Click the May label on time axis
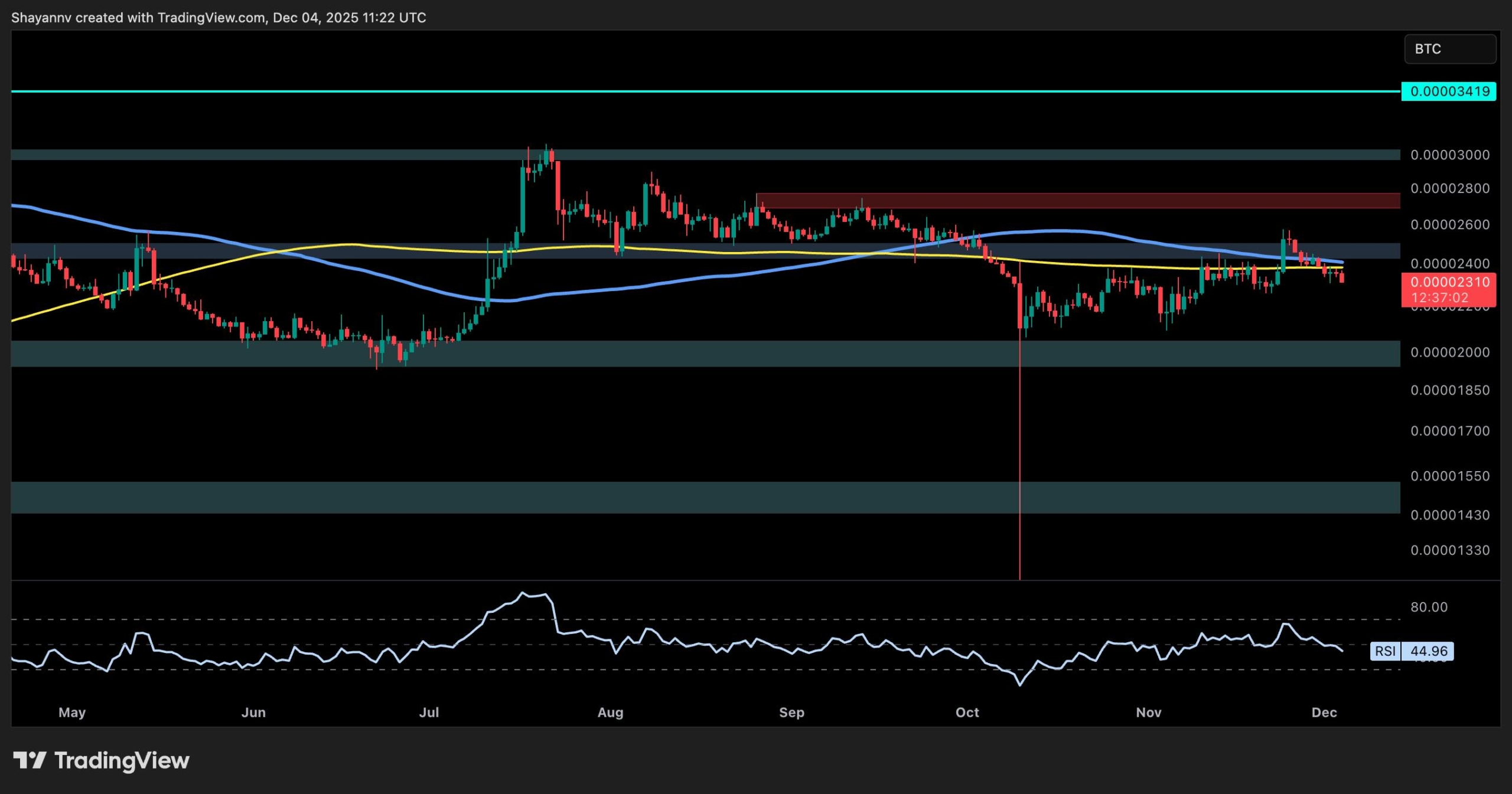Viewport: 1512px width, 794px height. (72, 713)
